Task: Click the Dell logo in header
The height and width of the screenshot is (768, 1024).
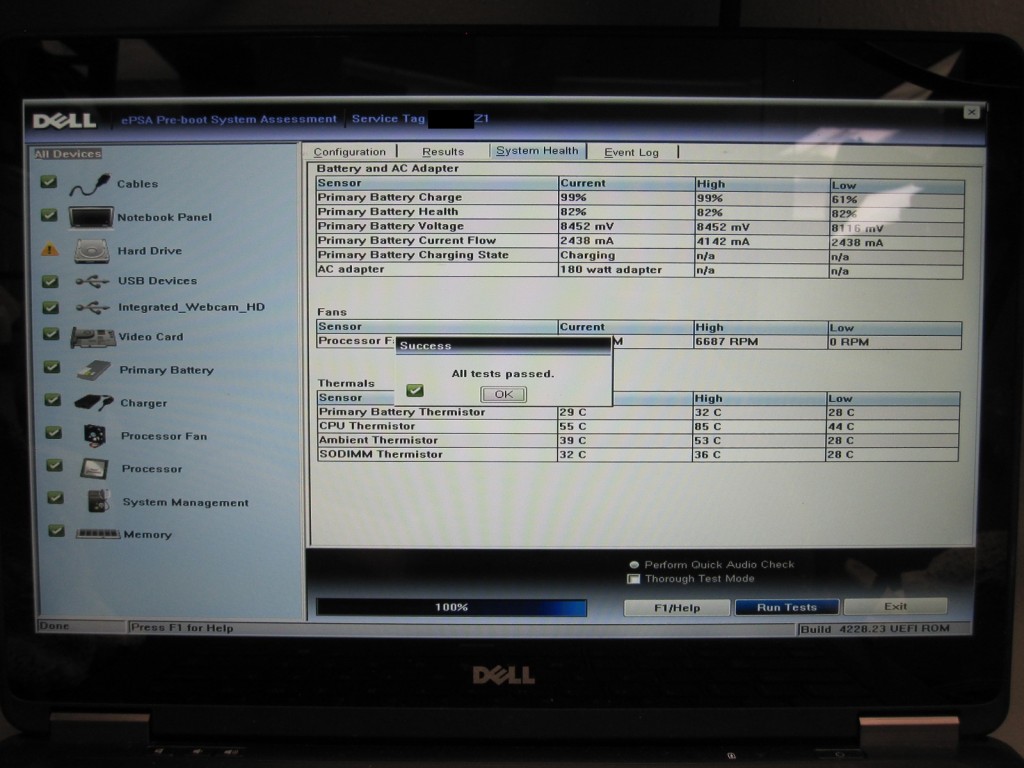Action: pyautogui.click(x=64, y=121)
